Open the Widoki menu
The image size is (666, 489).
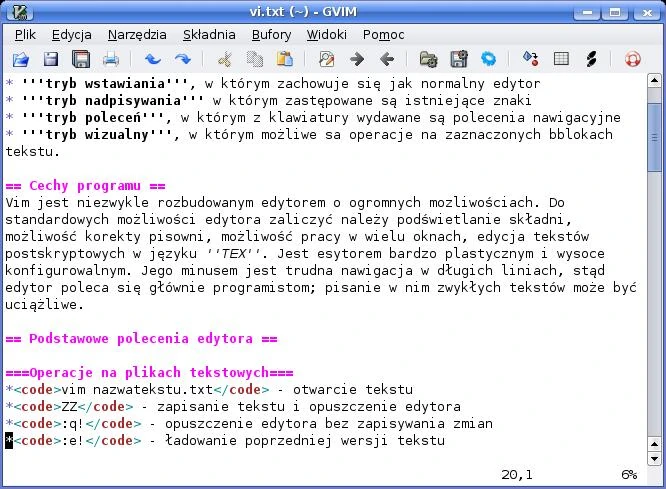click(x=326, y=35)
